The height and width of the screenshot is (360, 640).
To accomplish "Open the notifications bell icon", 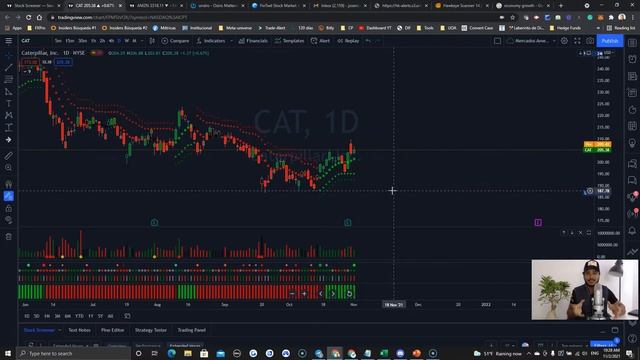I will [632, 231].
